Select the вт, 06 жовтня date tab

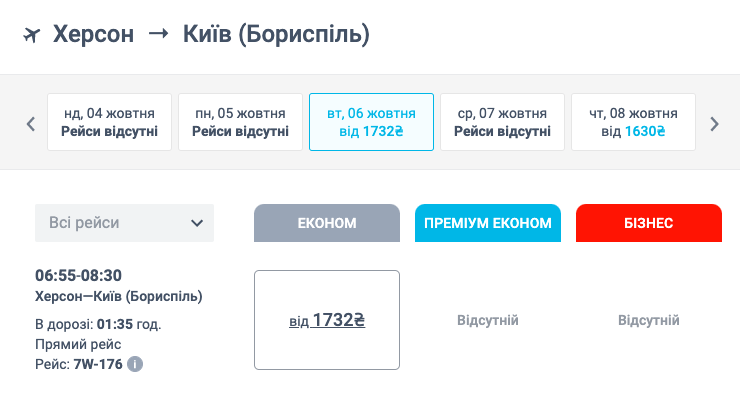pyautogui.click(x=371, y=122)
